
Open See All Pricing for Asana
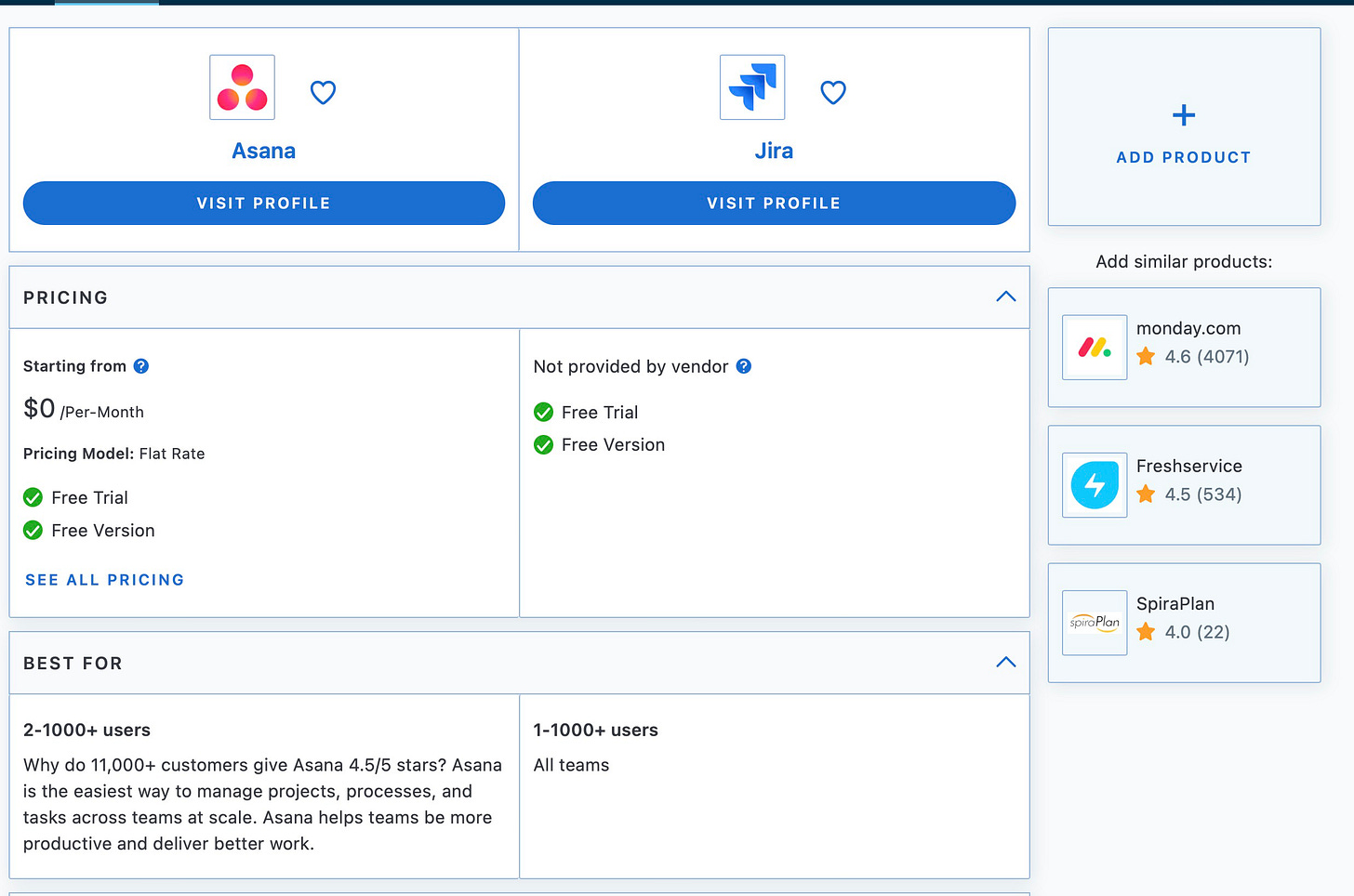coord(105,580)
